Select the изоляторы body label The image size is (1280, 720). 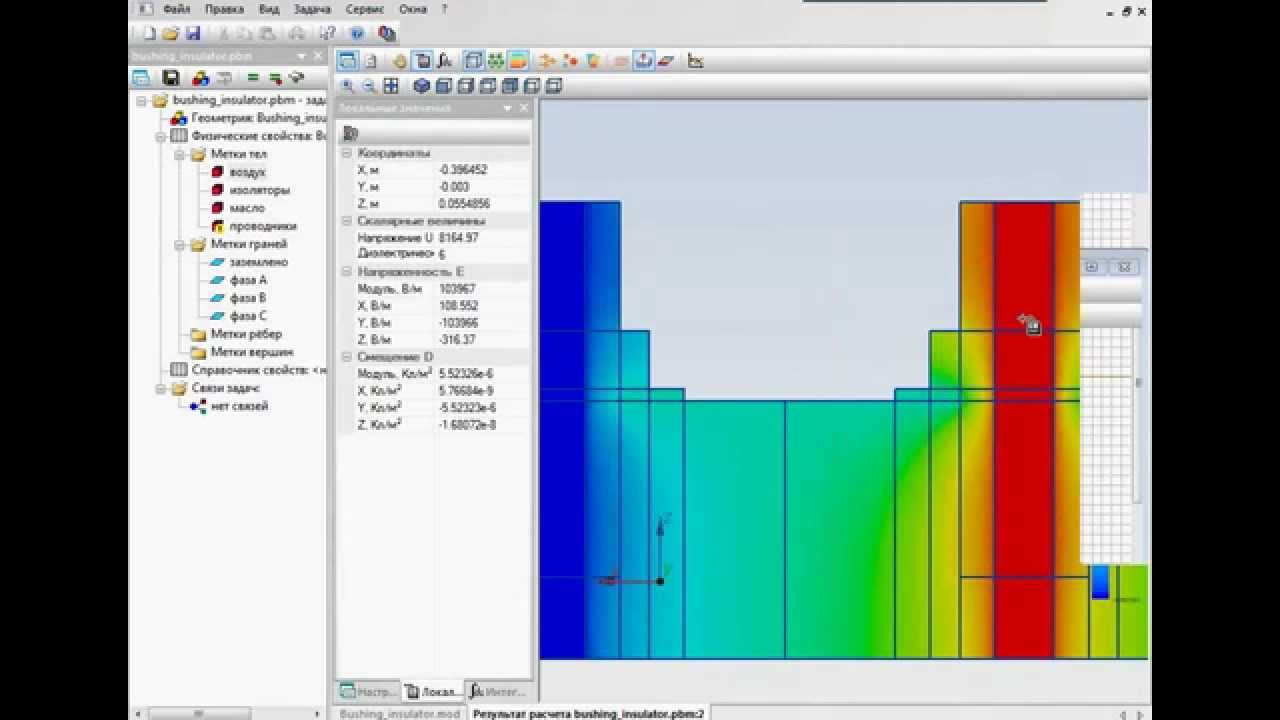pos(259,190)
